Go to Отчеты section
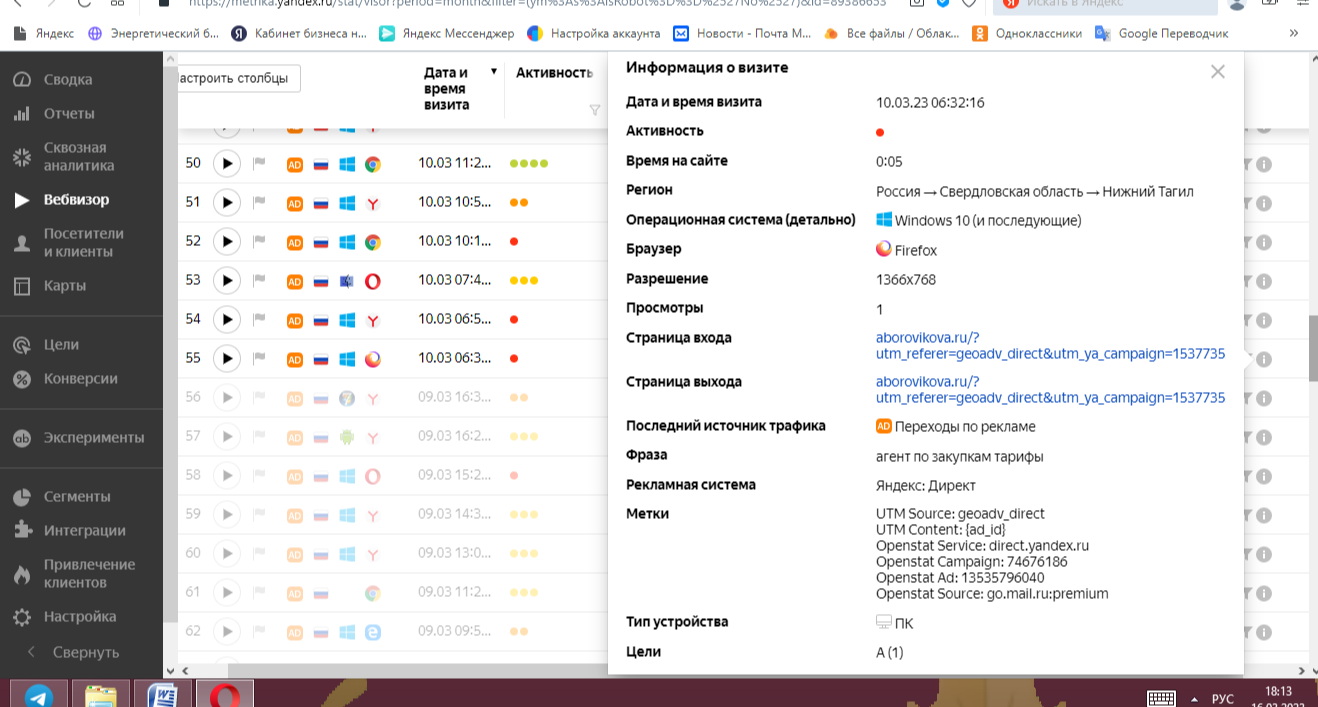1318x707 pixels. 69,114
